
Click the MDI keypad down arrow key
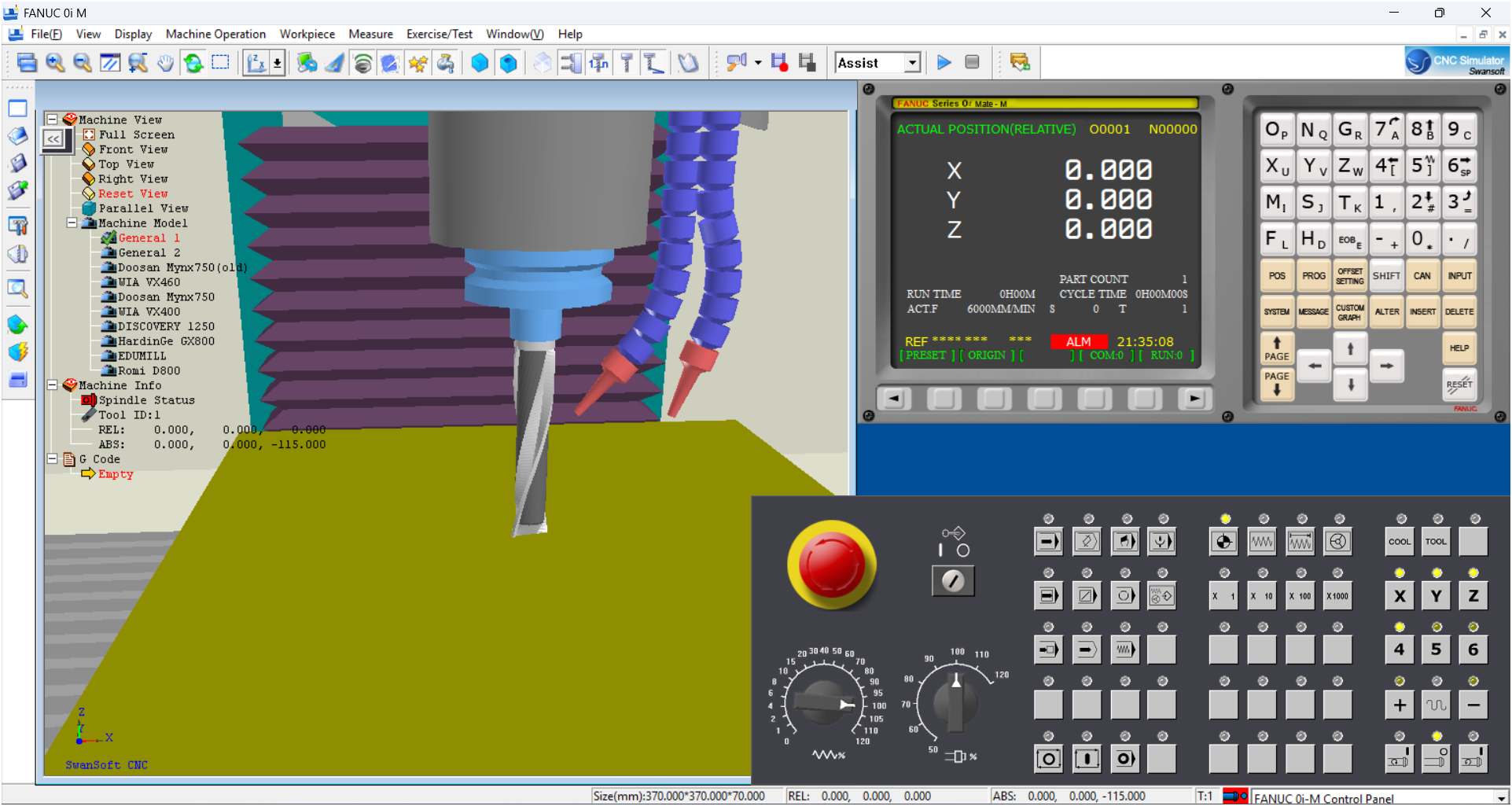1350,385
